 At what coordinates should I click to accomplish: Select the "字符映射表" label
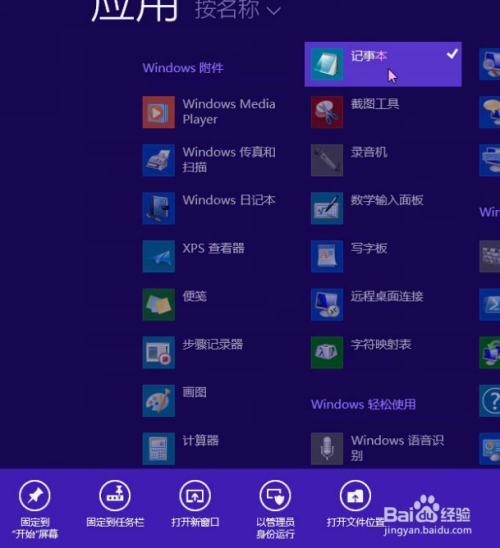tap(381, 344)
